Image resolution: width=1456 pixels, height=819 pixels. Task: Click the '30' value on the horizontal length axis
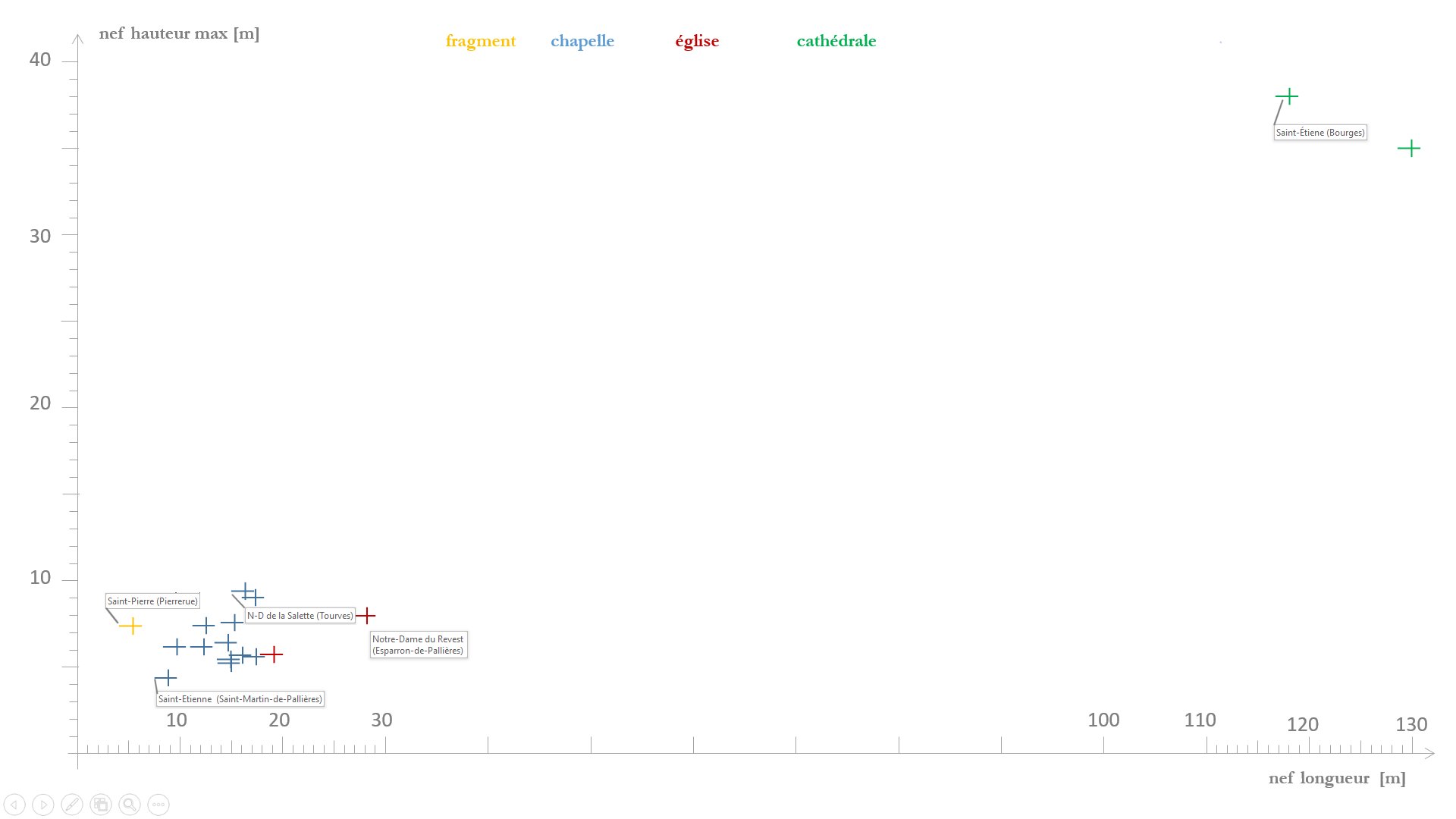(x=381, y=720)
